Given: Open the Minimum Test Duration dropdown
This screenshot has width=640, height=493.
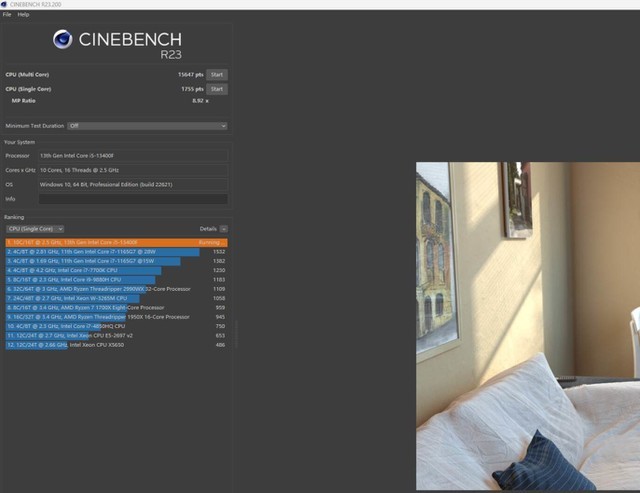Looking at the screenshot, I should (147, 126).
